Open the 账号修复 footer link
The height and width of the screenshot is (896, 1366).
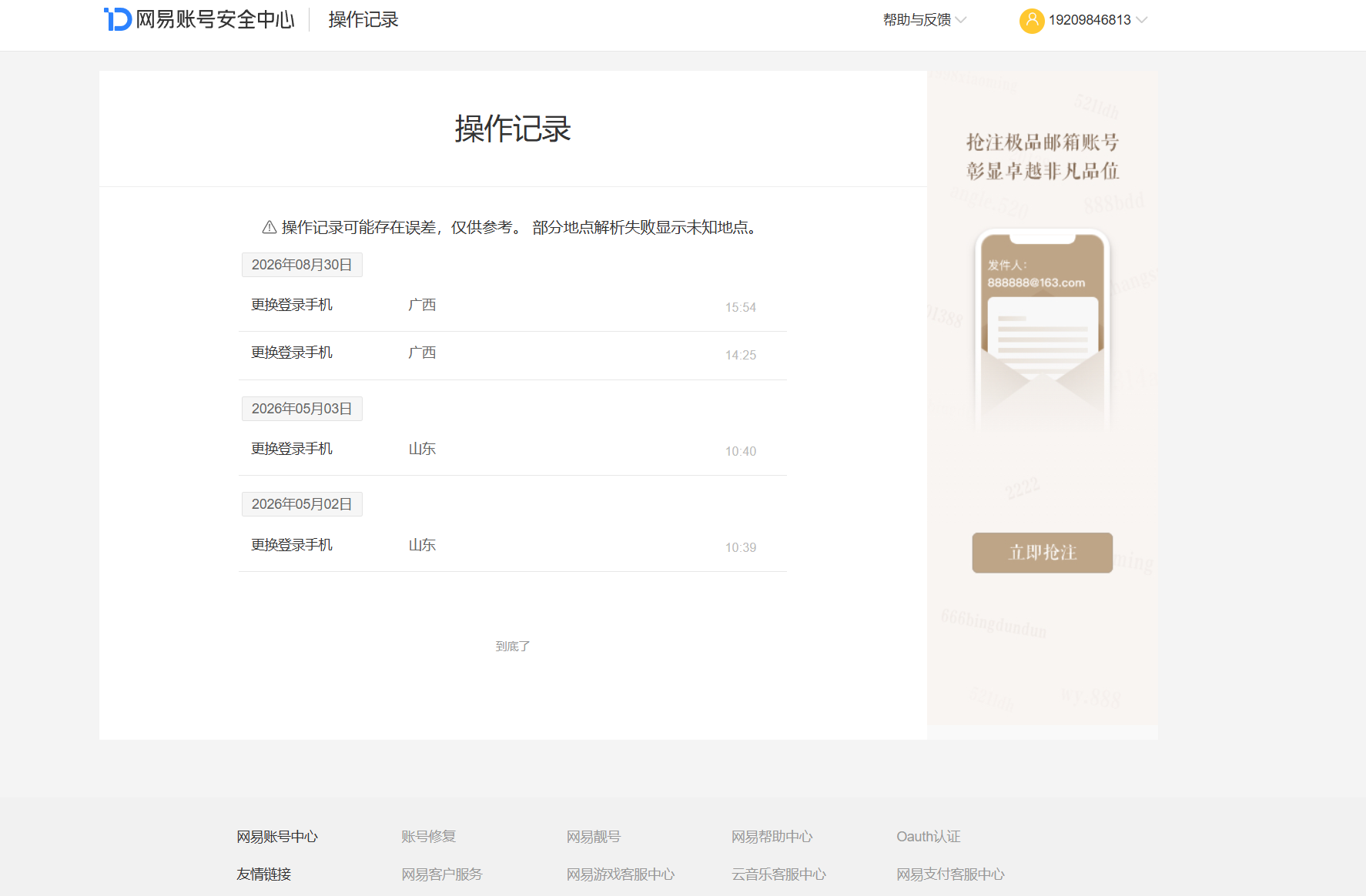pos(429,837)
